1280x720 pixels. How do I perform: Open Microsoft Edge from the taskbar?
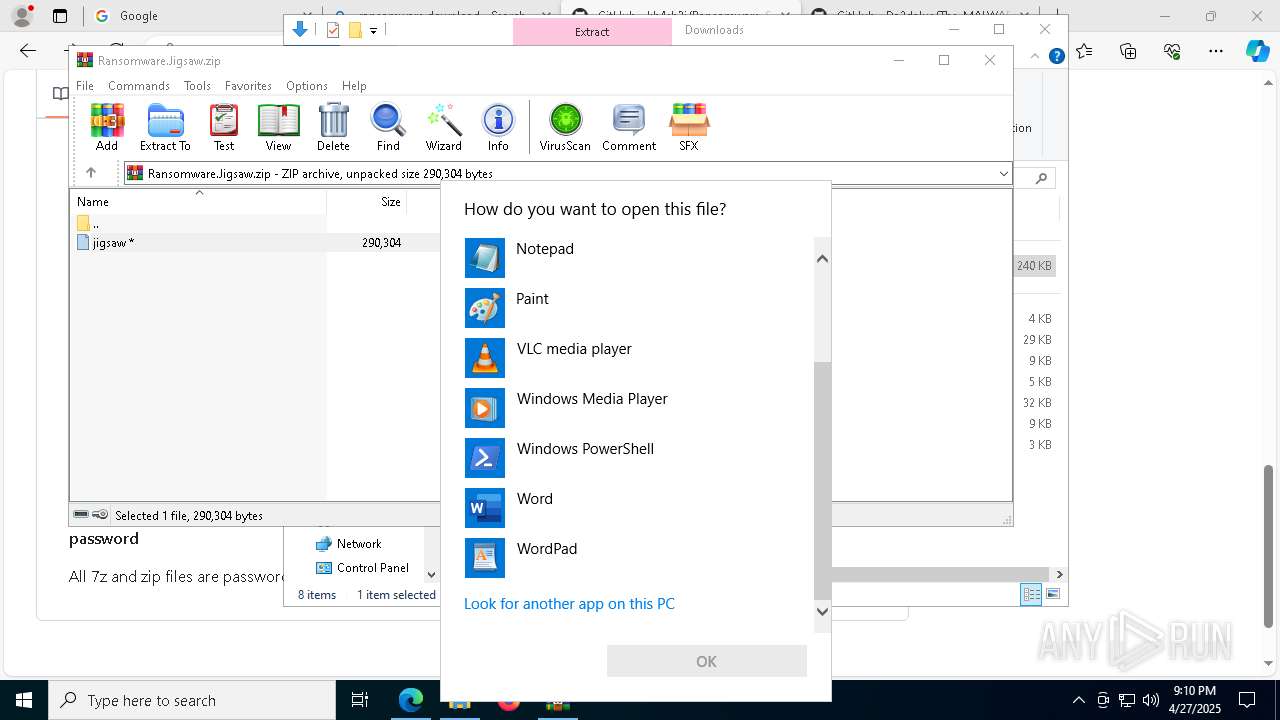coord(411,700)
